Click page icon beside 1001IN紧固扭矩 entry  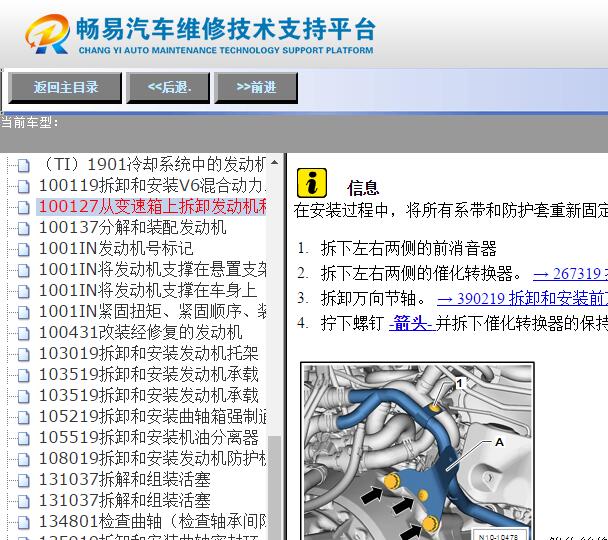tap(24, 312)
